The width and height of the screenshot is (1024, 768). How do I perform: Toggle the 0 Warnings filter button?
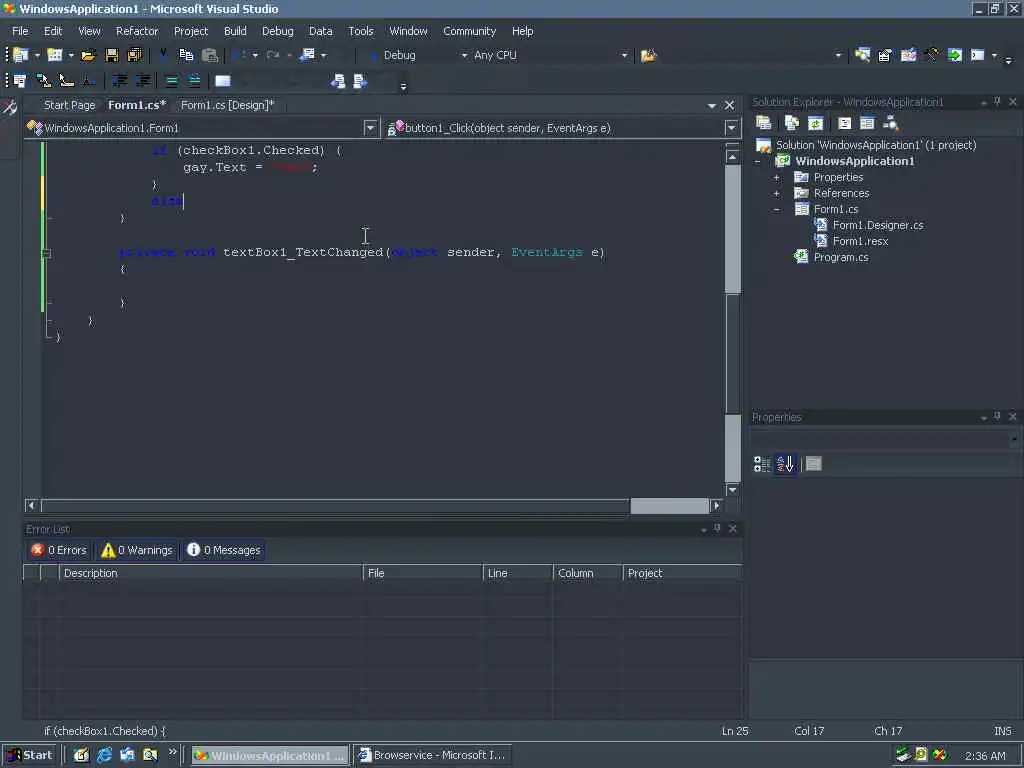[x=136, y=551]
